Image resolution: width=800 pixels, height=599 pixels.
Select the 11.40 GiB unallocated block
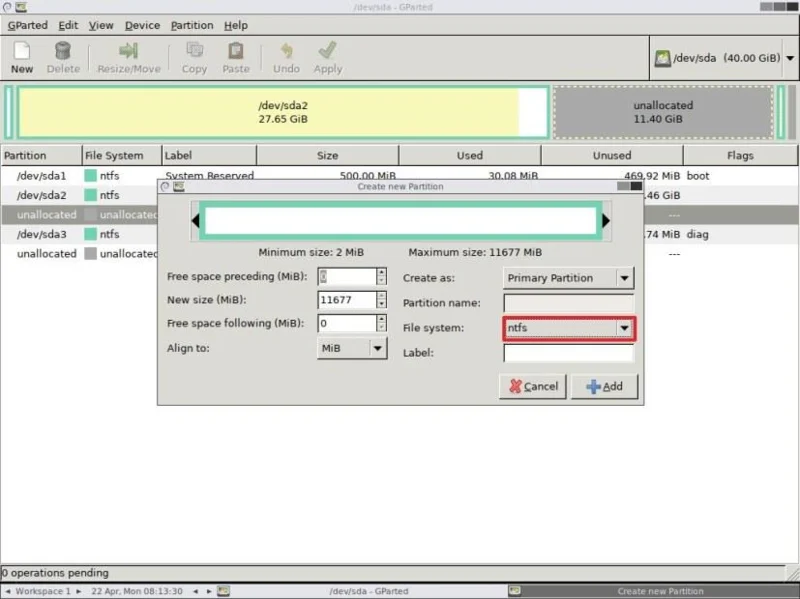[663, 112]
